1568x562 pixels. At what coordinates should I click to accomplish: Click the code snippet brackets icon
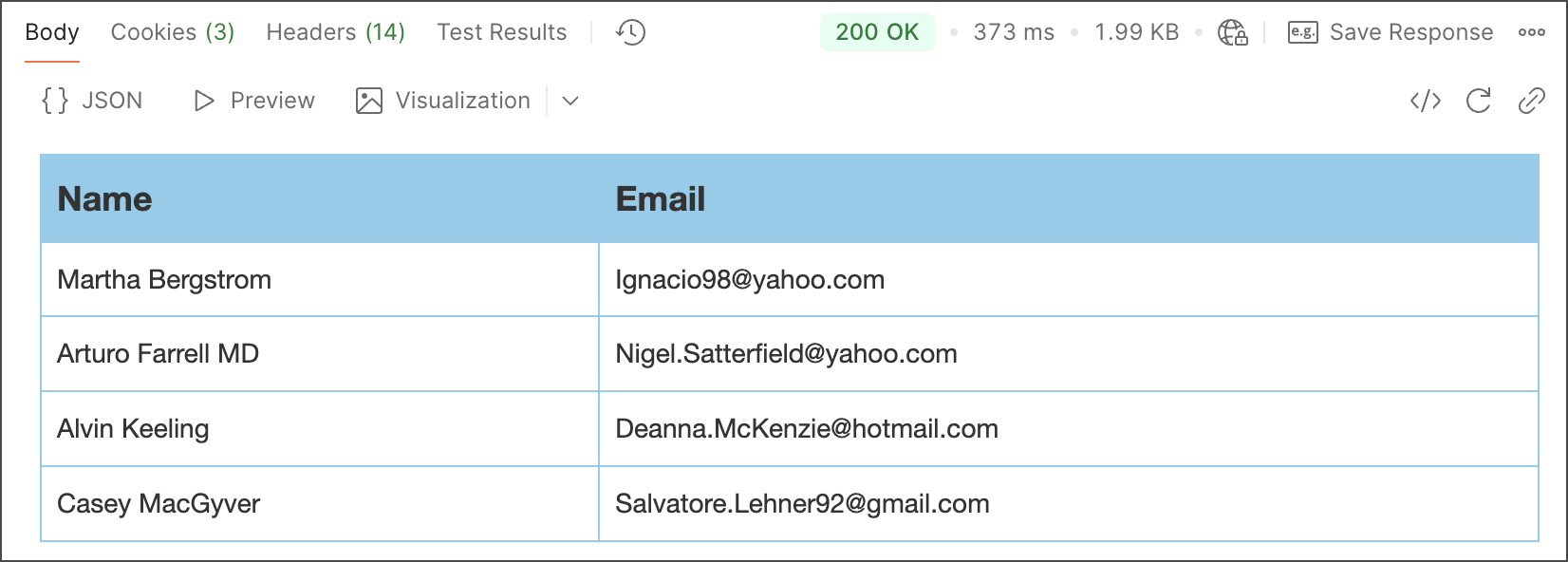(1426, 101)
